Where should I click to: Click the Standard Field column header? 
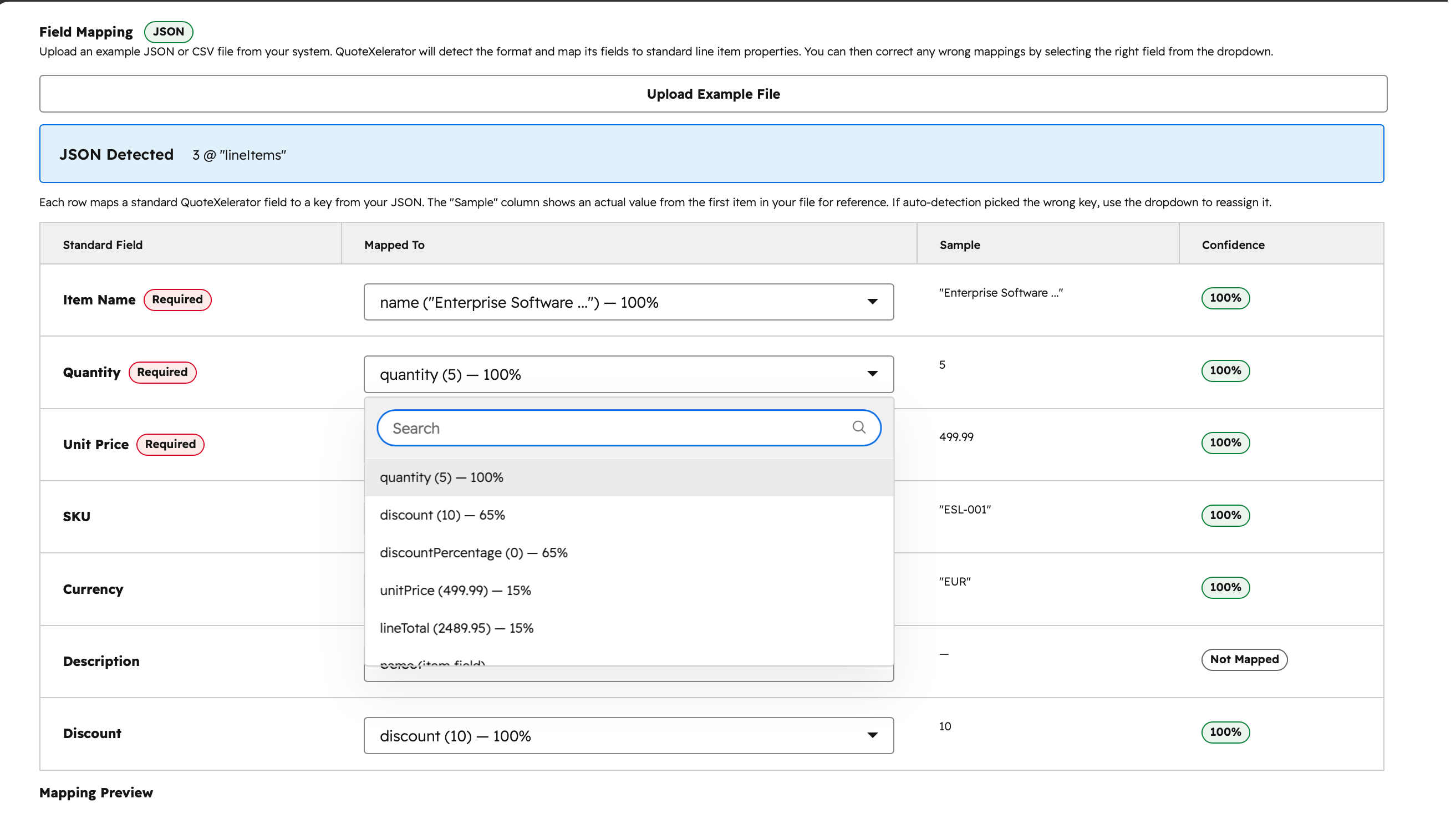coord(104,246)
